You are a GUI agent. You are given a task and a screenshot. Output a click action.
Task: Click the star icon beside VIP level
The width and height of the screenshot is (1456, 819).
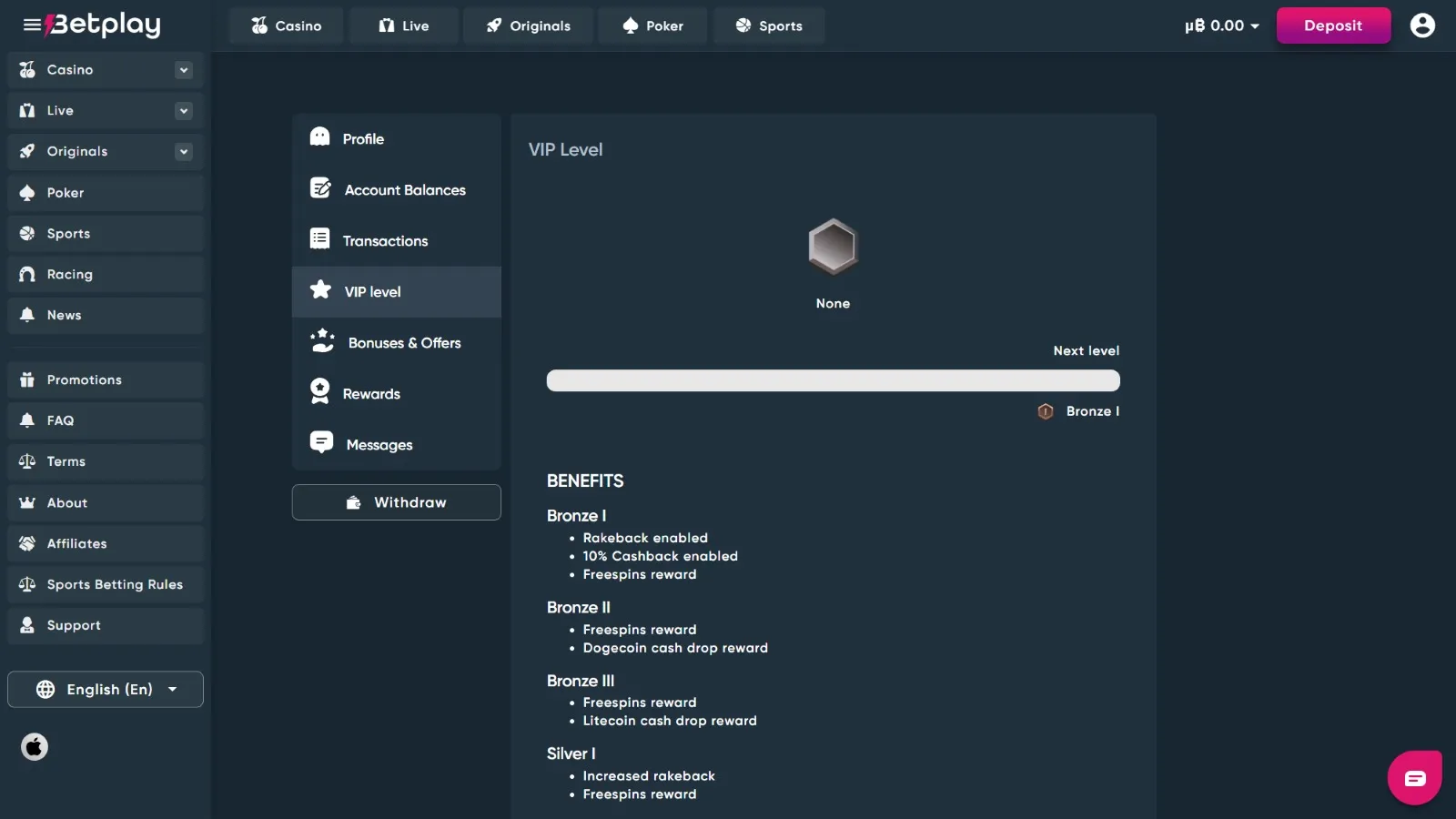coord(320,290)
